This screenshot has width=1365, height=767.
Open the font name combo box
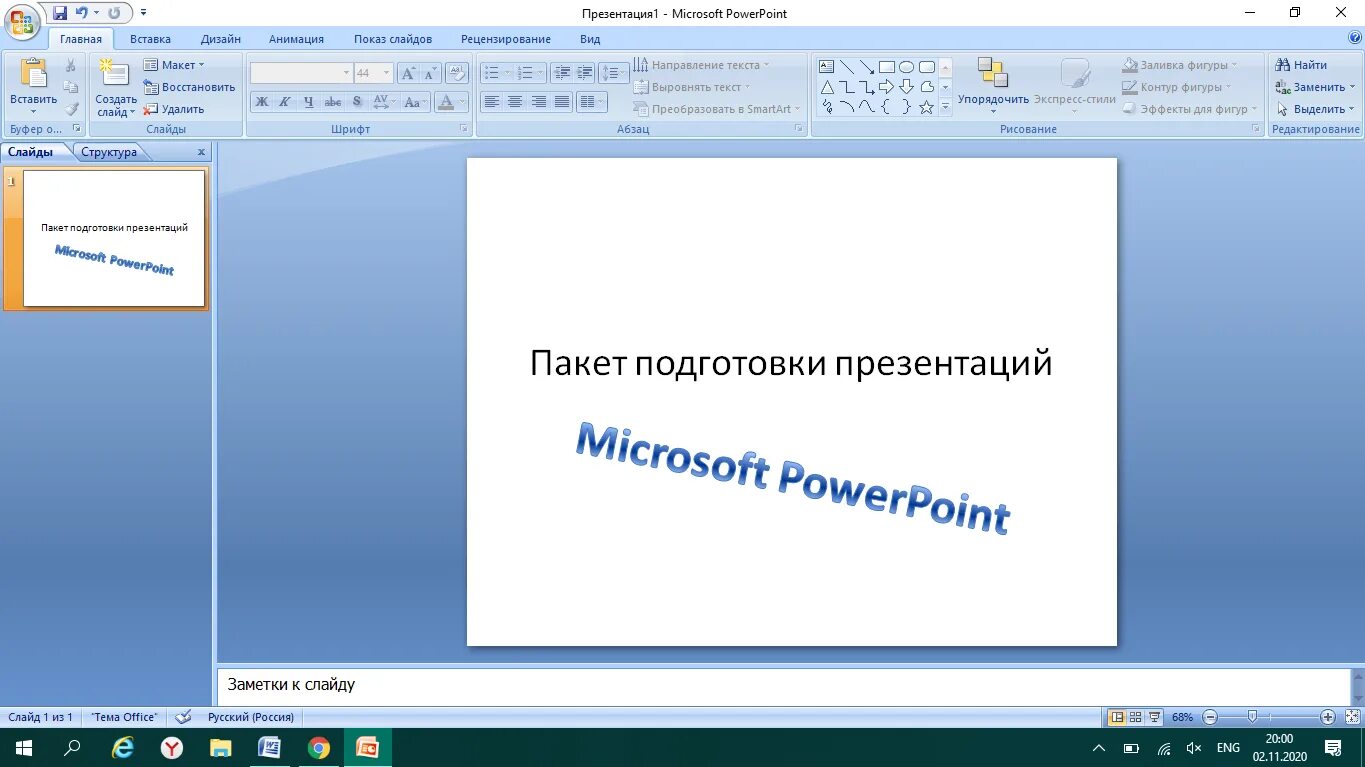pyautogui.click(x=301, y=73)
